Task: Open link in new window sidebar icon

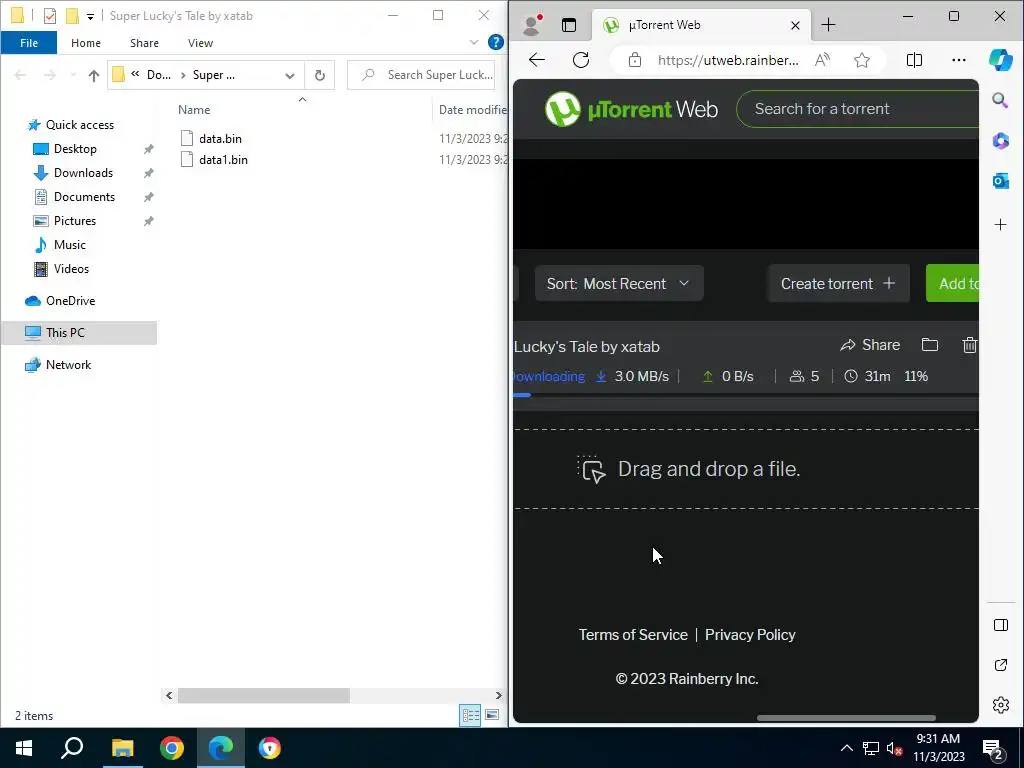Action: [1000, 665]
